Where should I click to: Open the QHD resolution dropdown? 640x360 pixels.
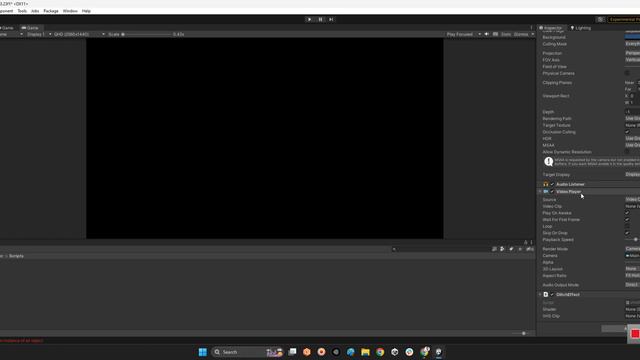tap(79, 34)
